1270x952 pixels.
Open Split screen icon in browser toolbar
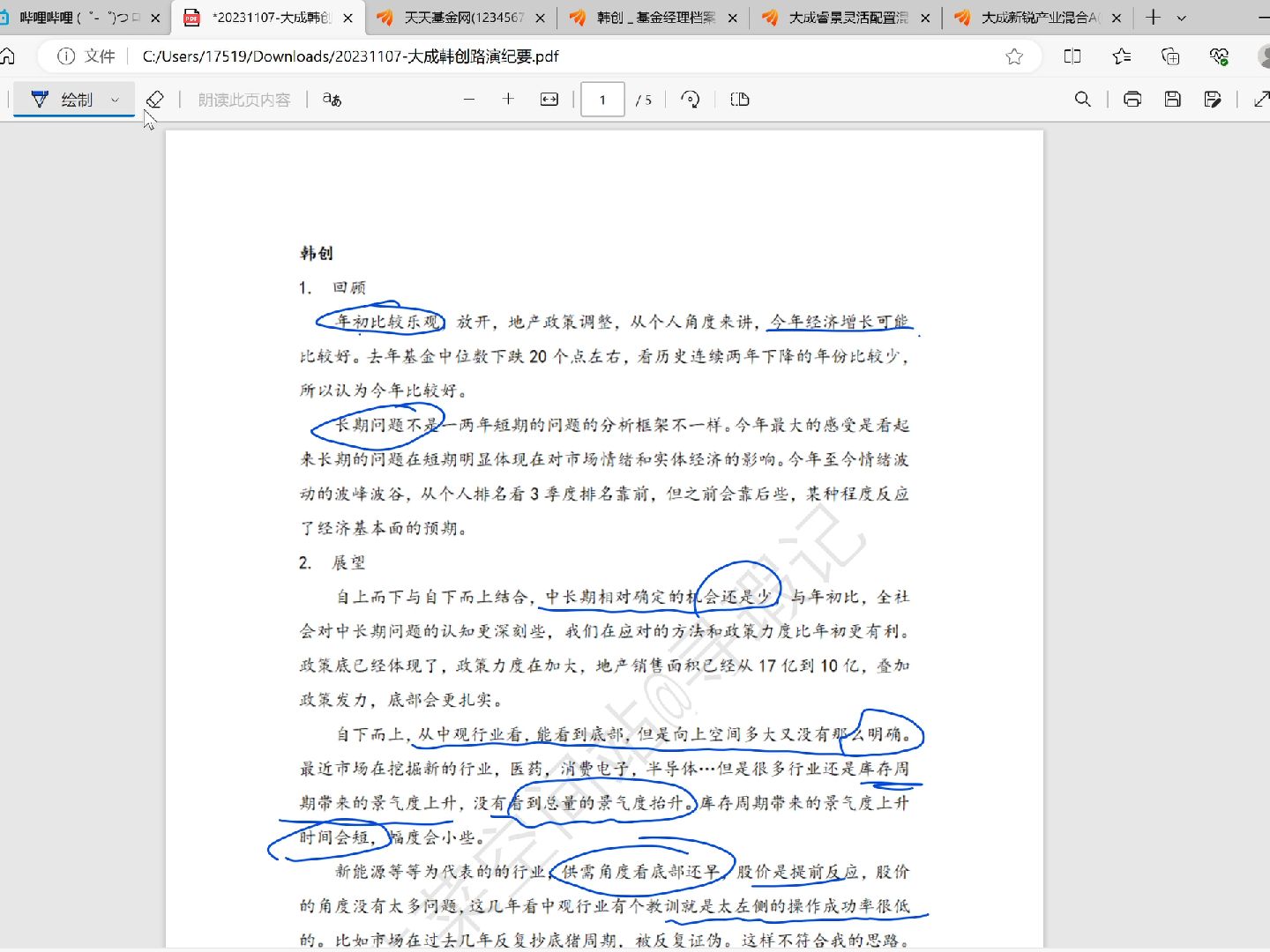point(1072,56)
